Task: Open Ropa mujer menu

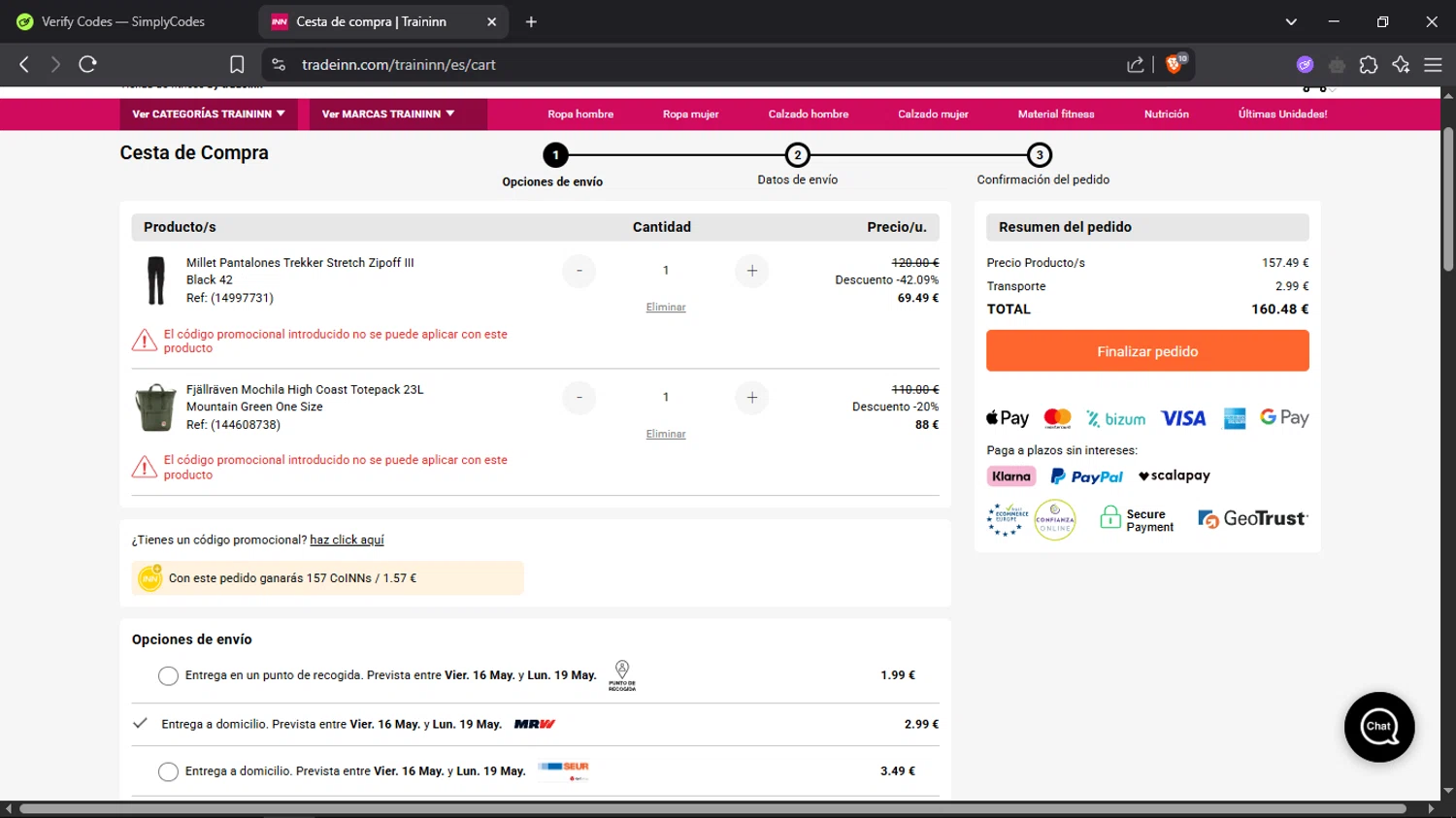Action: tap(691, 114)
